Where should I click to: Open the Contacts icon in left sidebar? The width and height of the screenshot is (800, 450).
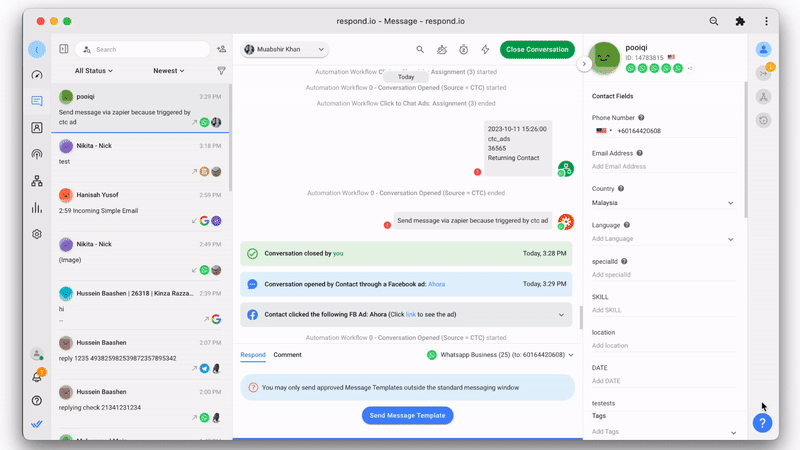(x=37, y=128)
